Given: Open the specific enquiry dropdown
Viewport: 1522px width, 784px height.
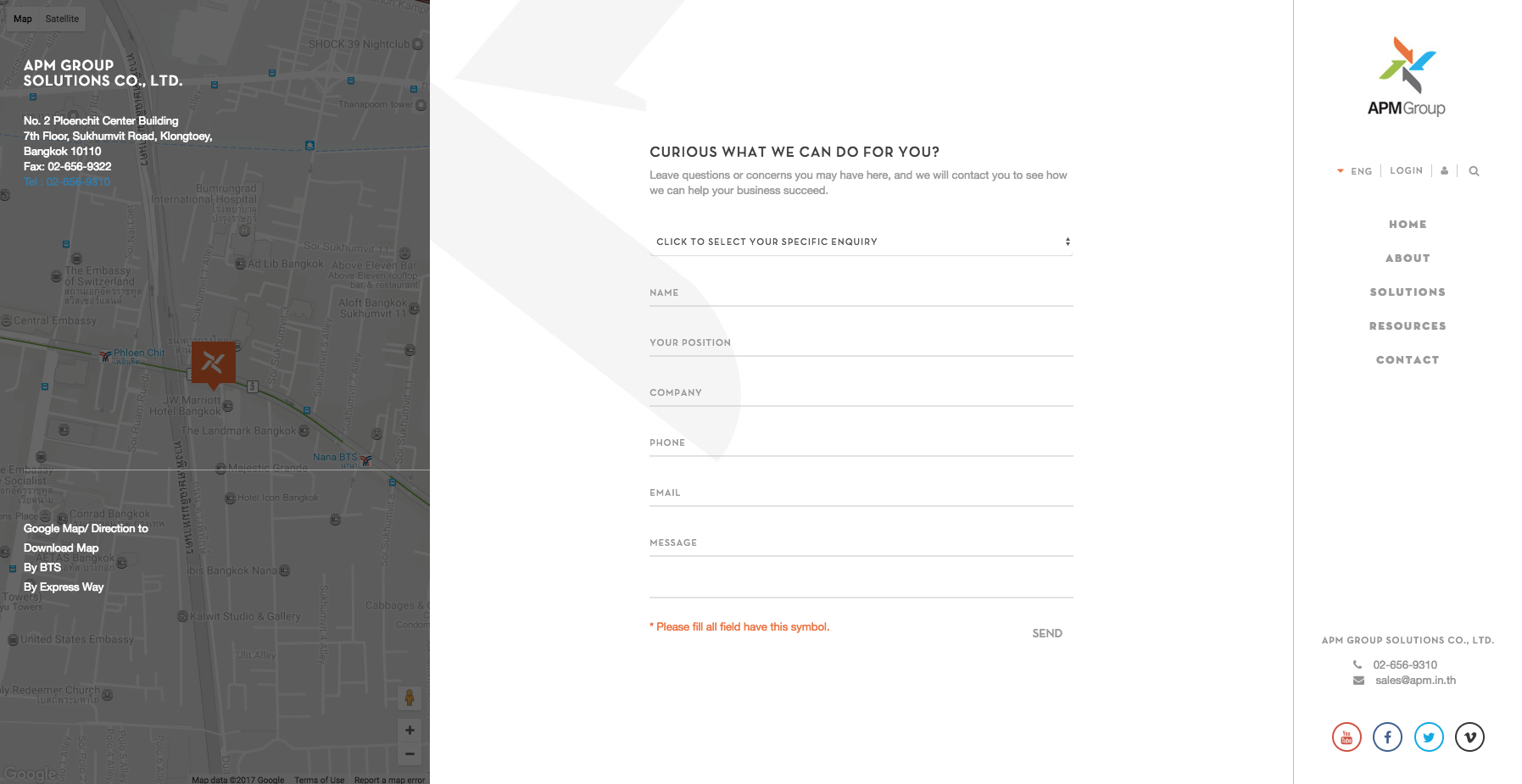Looking at the screenshot, I should [861, 242].
